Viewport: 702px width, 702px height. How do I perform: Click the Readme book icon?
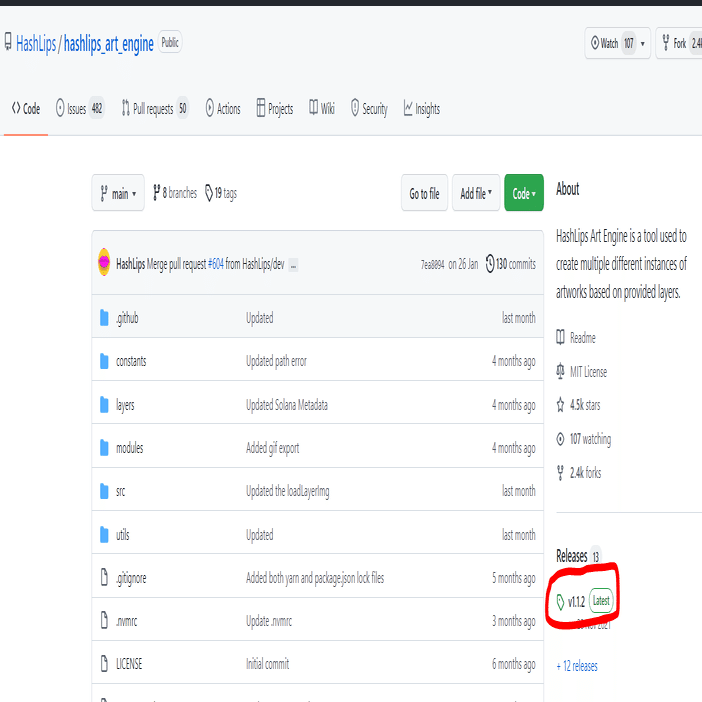[x=560, y=337]
